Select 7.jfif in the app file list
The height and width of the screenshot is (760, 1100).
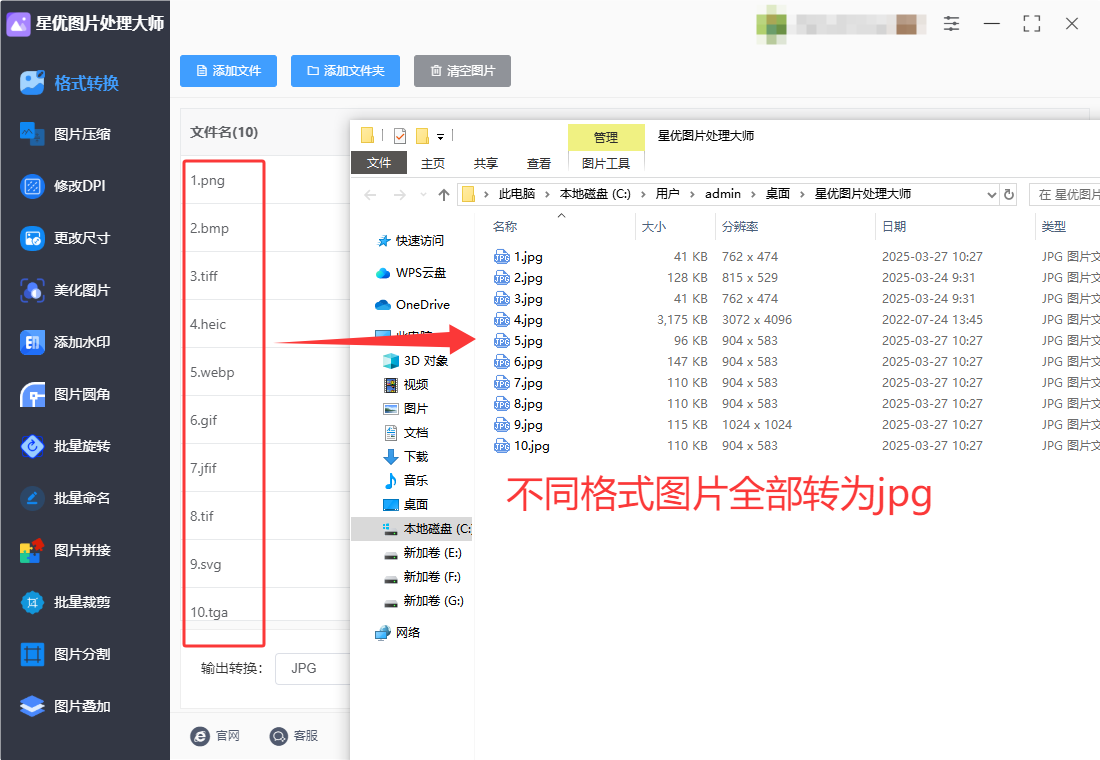203,468
